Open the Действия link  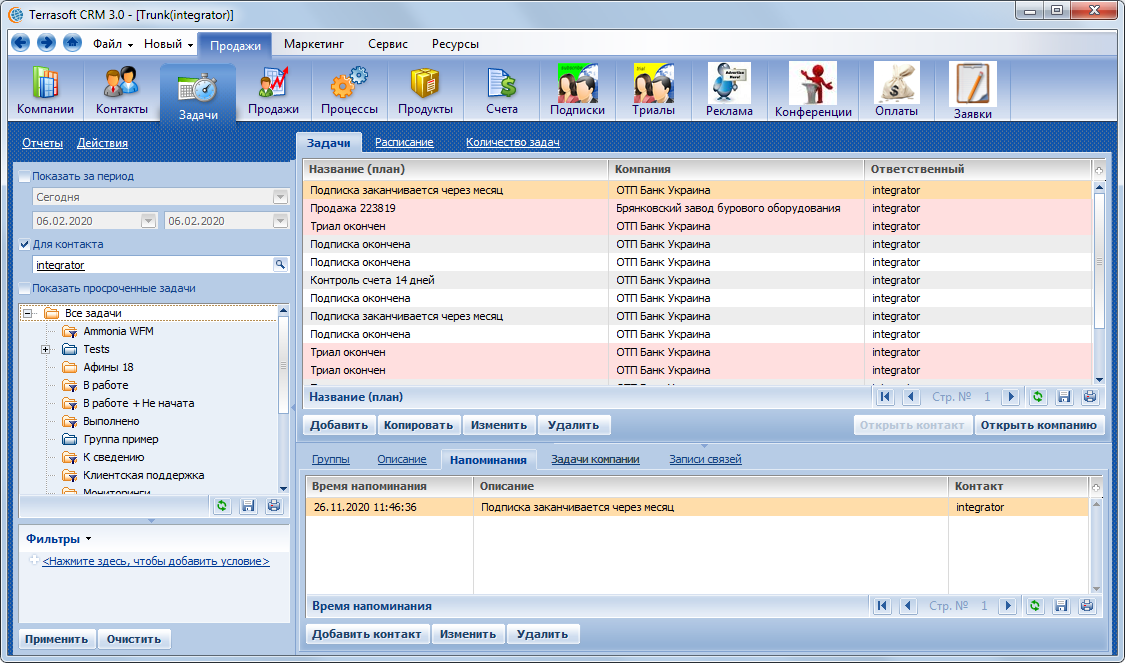coord(103,143)
